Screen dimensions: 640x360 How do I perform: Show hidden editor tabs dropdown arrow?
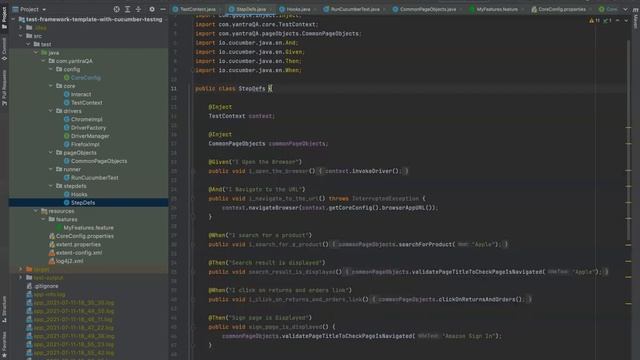tap(625, 9)
